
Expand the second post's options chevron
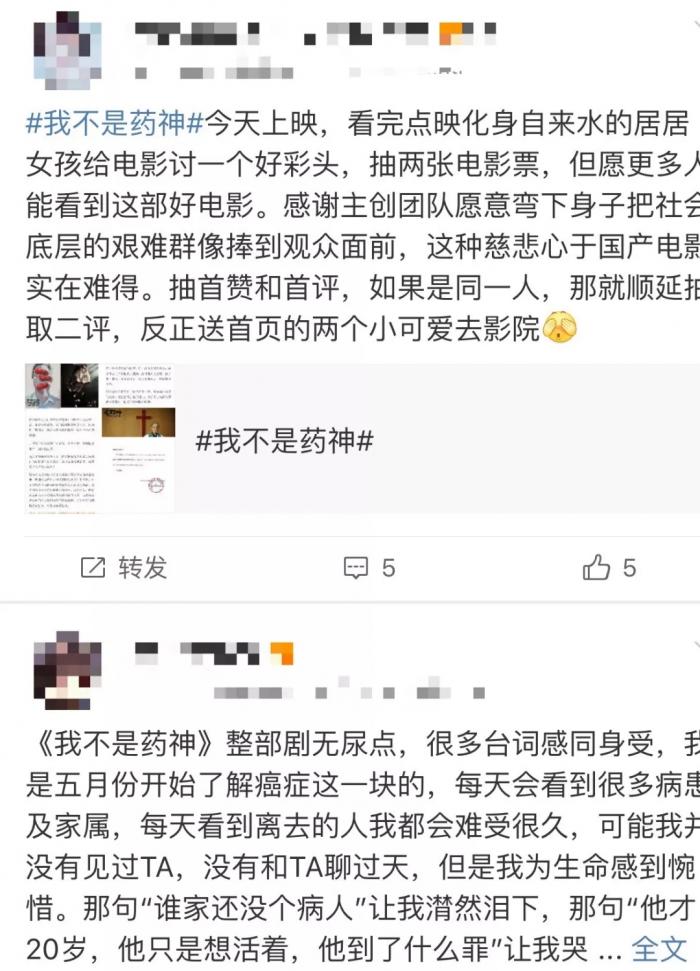click(694, 646)
